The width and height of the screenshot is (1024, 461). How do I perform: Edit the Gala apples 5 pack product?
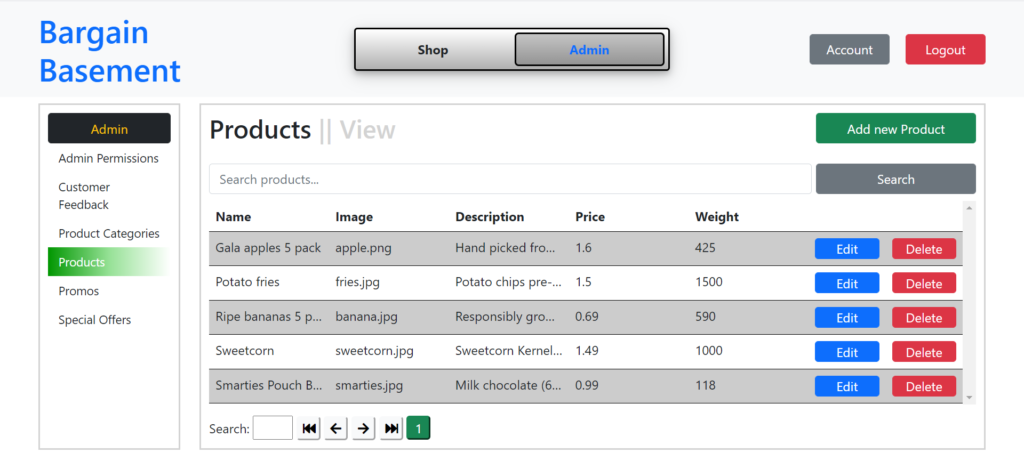(x=847, y=249)
